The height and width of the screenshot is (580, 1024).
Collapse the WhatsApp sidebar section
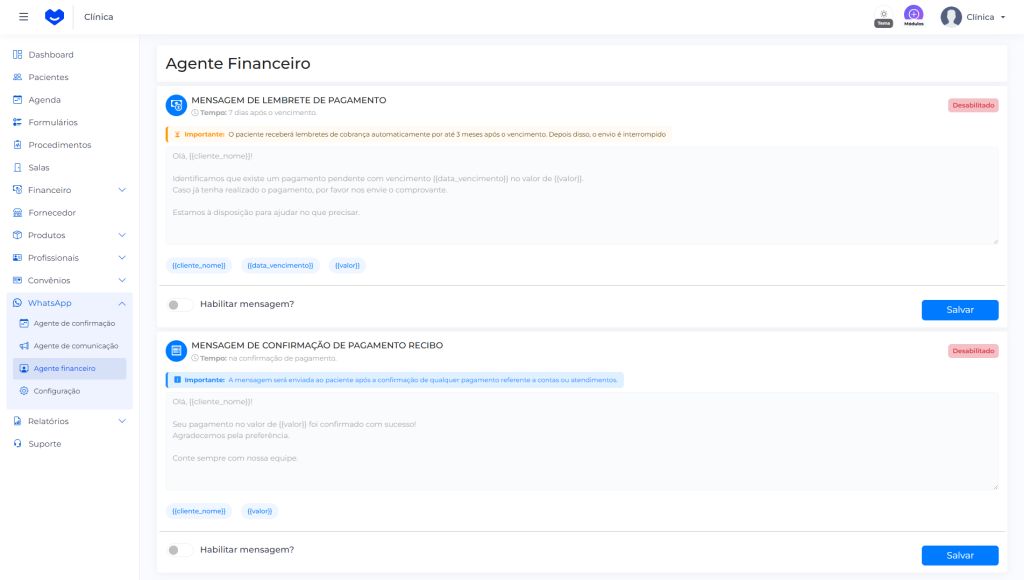pyautogui.click(x=122, y=303)
